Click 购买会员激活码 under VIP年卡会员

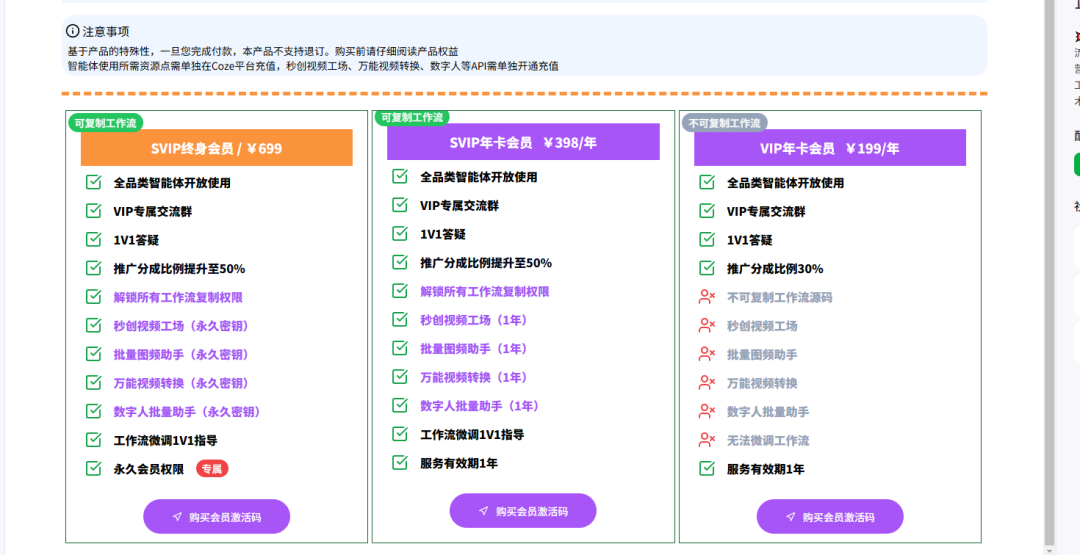(829, 517)
